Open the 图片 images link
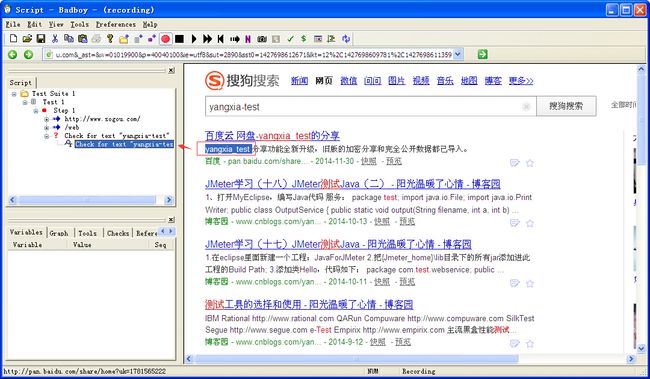 (x=397, y=80)
